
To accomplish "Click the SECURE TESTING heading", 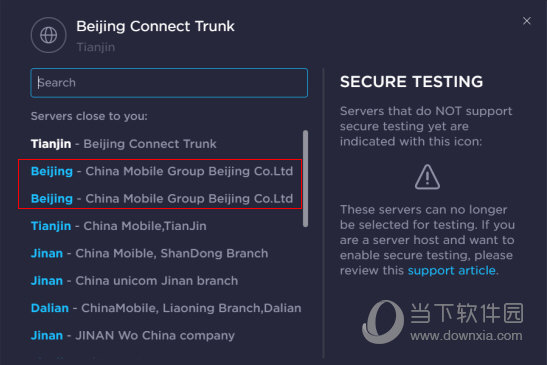I will tap(412, 82).
